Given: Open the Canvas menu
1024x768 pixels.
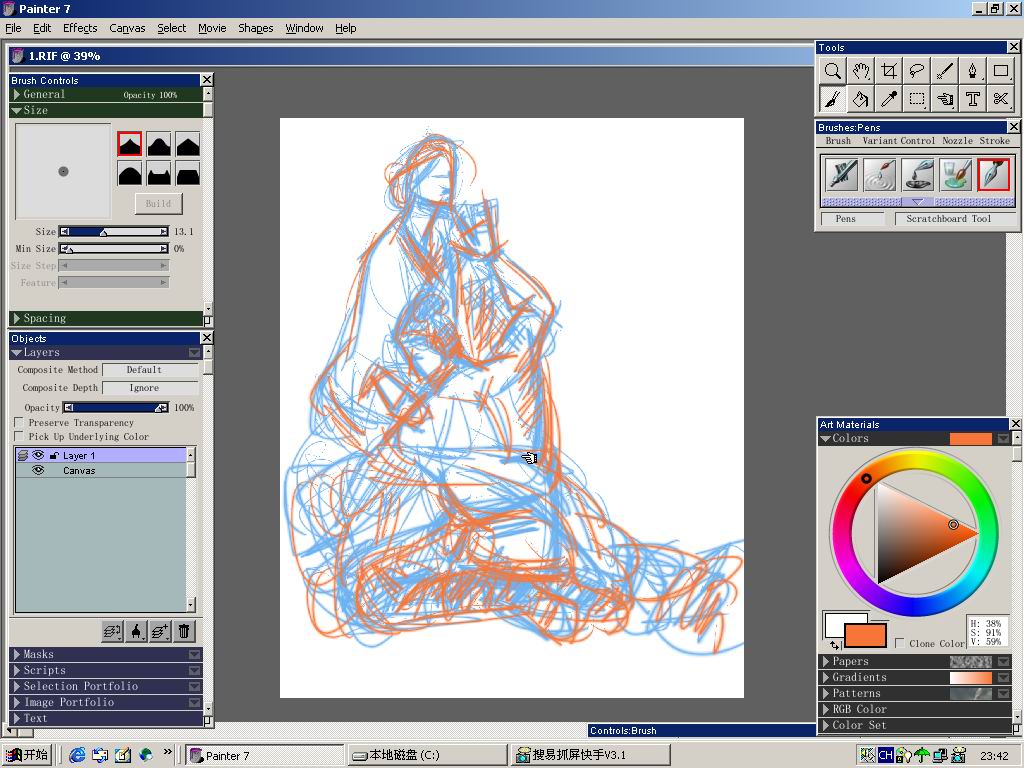Looking at the screenshot, I should click(127, 28).
